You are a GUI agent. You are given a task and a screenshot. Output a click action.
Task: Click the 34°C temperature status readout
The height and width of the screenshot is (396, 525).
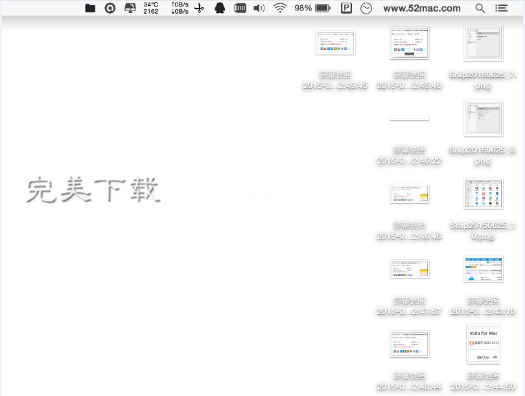click(x=151, y=8)
